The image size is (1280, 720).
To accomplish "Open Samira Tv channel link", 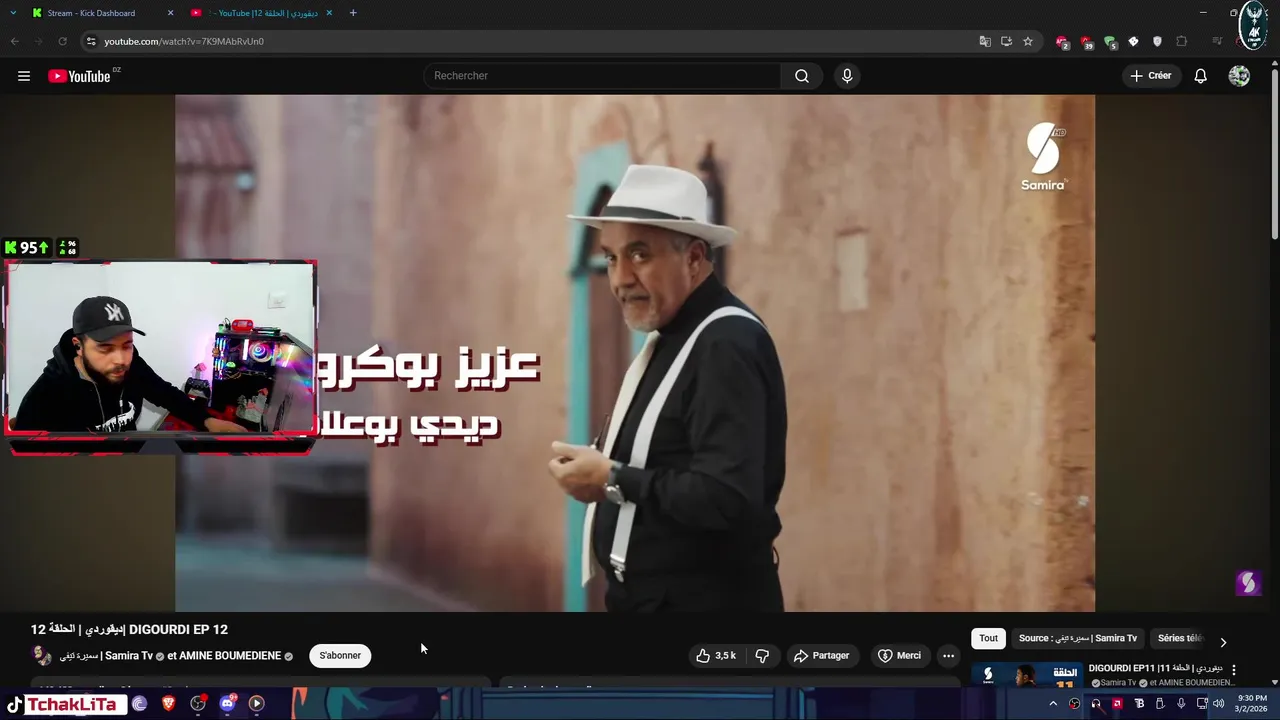I will 106,656.
